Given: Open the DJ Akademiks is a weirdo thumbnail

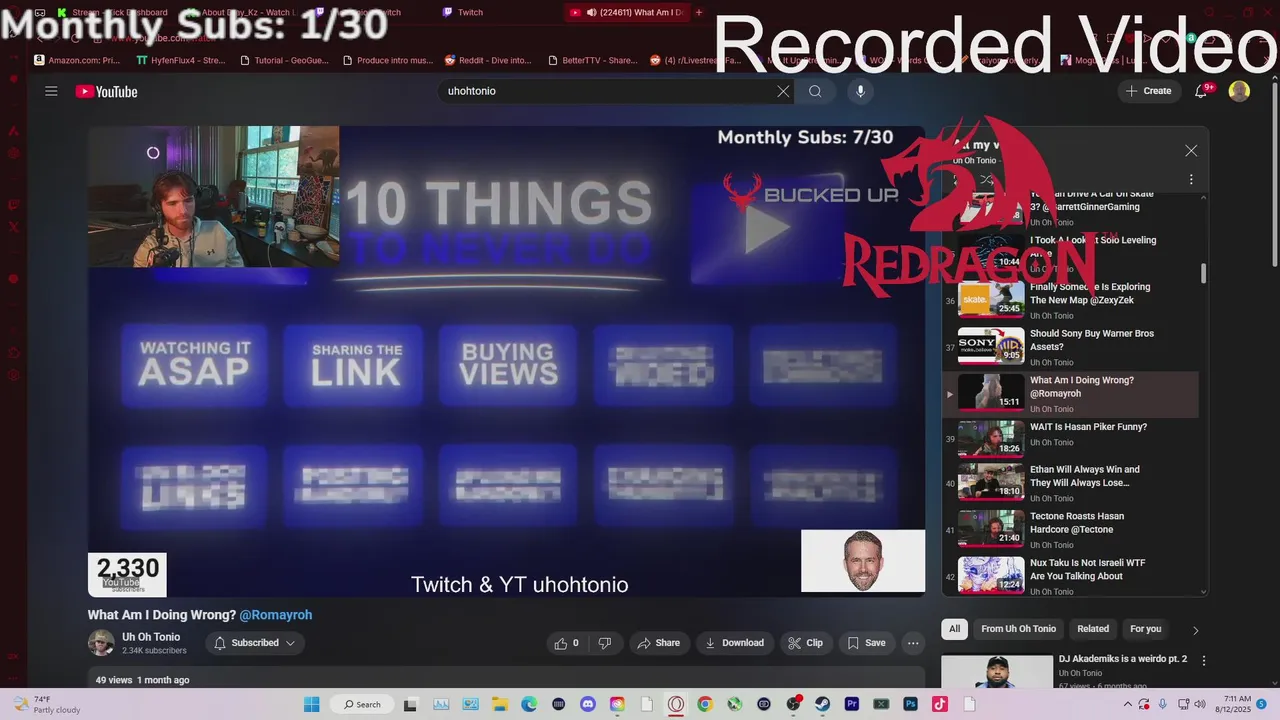Looking at the screenshot, I should click(997, 672).
